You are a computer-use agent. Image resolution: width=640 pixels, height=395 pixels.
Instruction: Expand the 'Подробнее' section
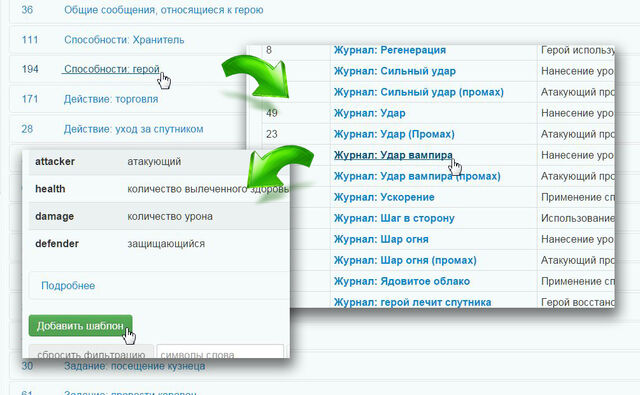[x=68, y=286]
